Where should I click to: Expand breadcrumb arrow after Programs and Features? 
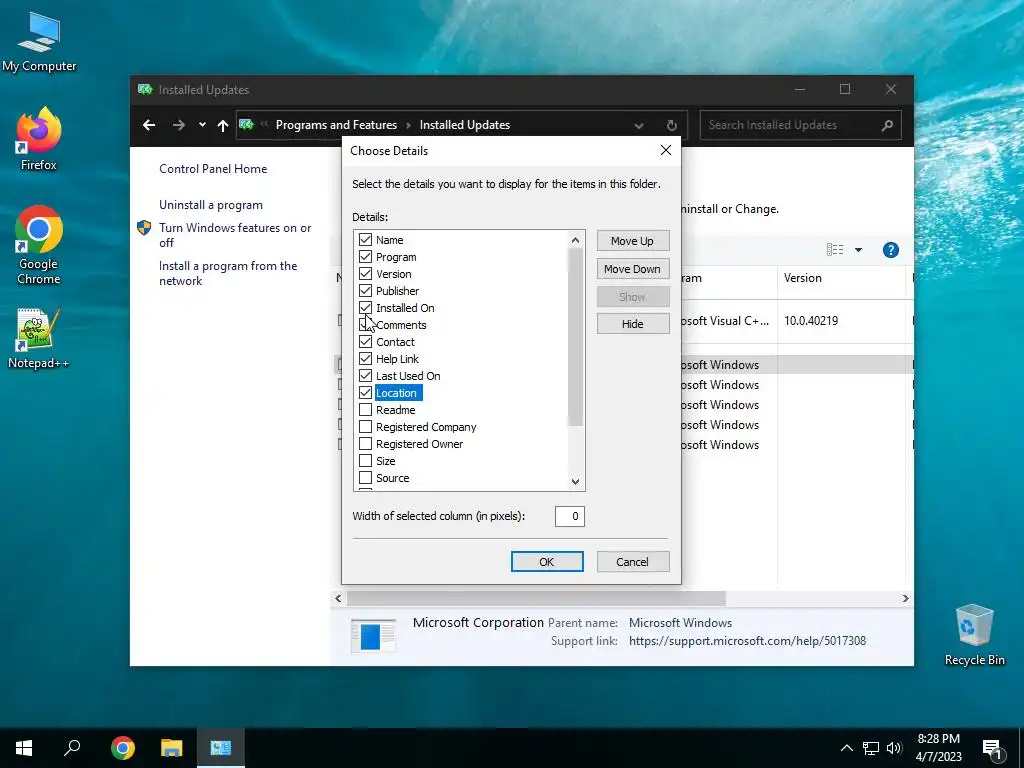tap(408, 125)
